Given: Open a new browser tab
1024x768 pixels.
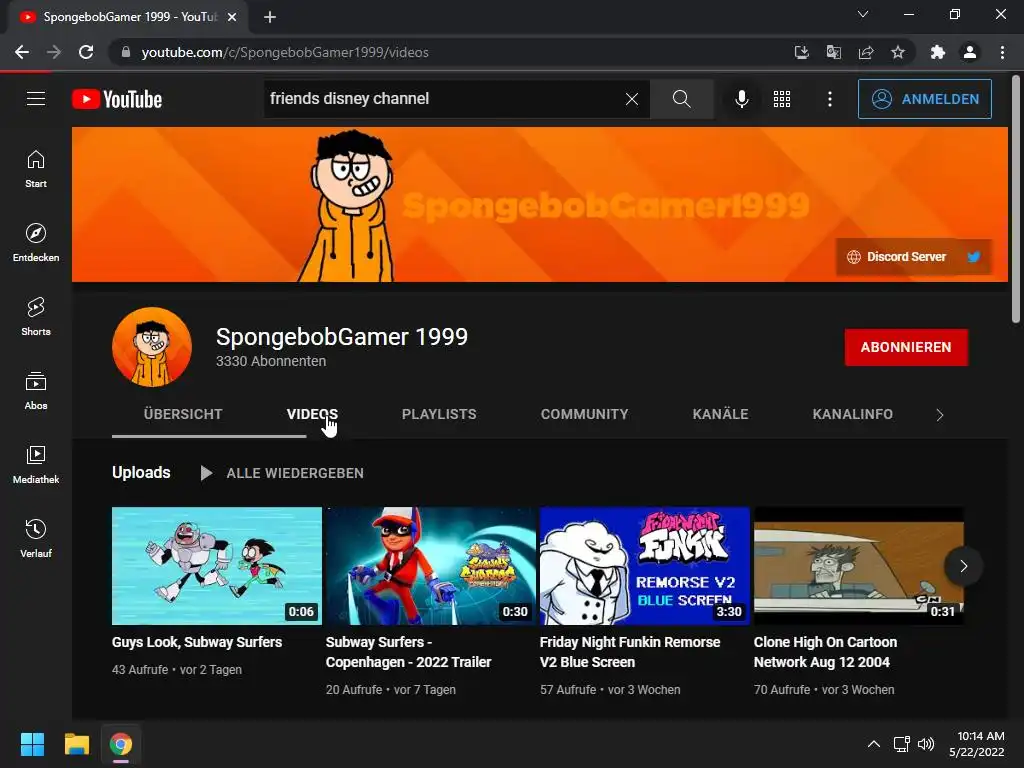Looking at the screenshot, I should 270,17.
